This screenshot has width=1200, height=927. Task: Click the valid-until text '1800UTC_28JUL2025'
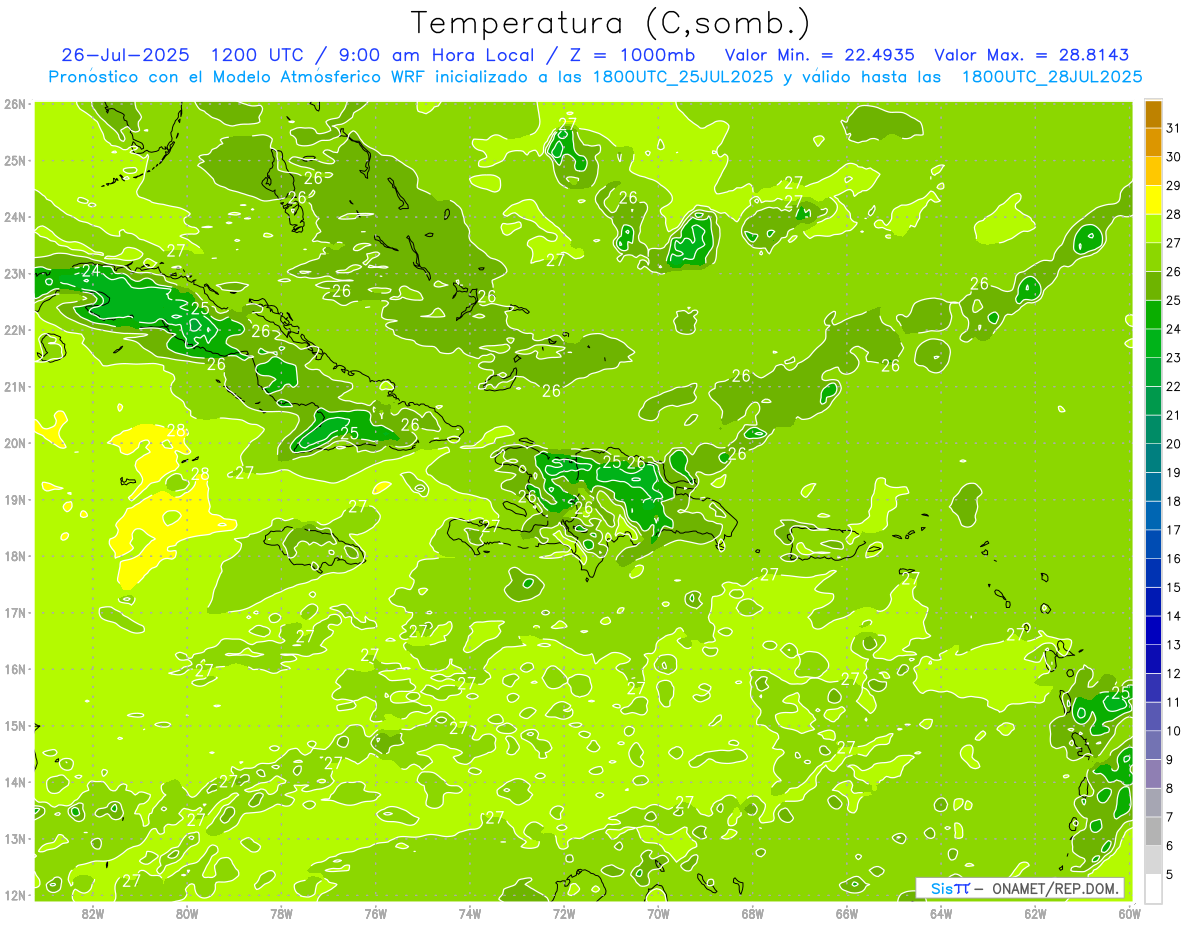point(1052,77)
